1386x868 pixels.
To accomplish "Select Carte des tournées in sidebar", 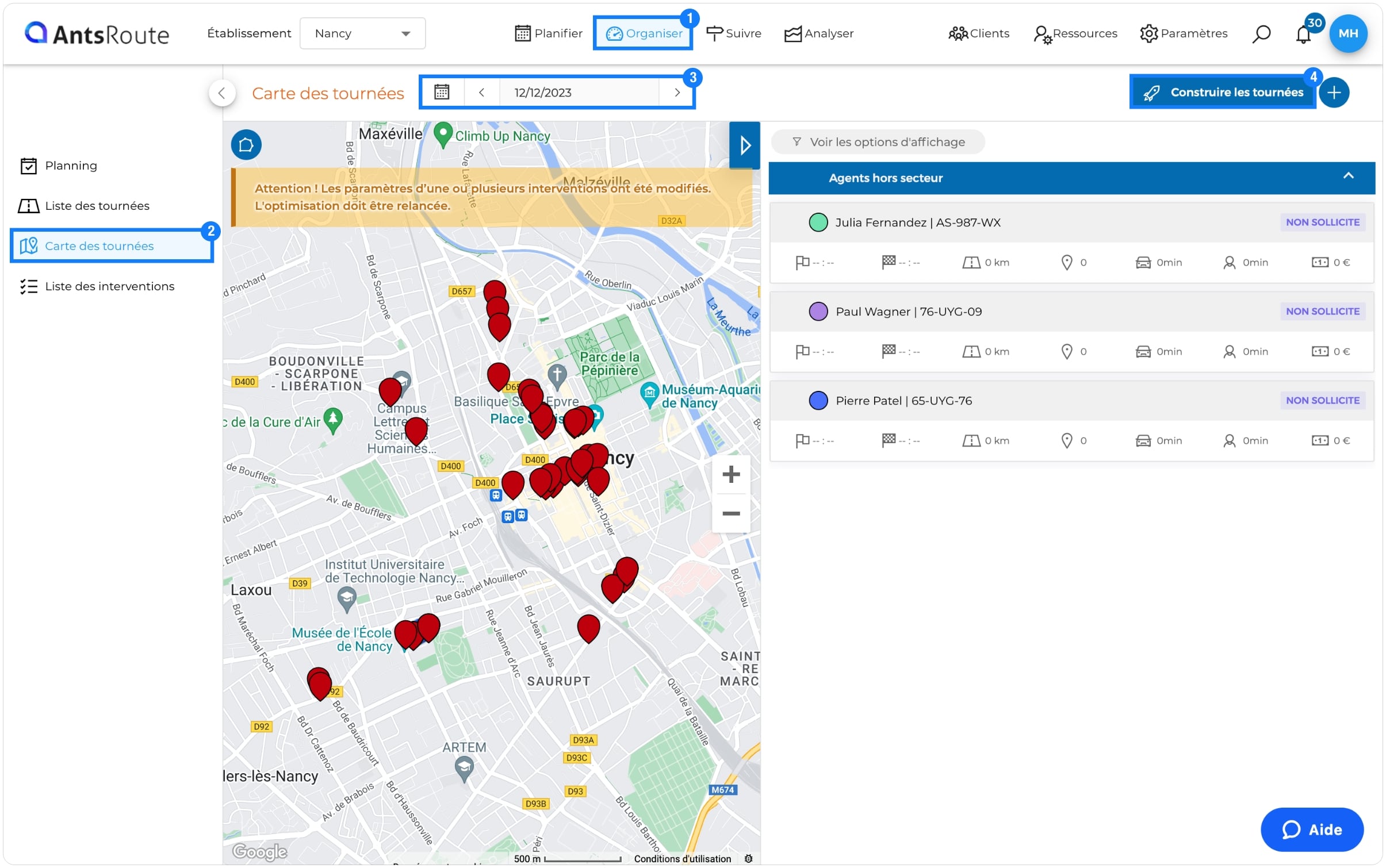I will point(112,246).
